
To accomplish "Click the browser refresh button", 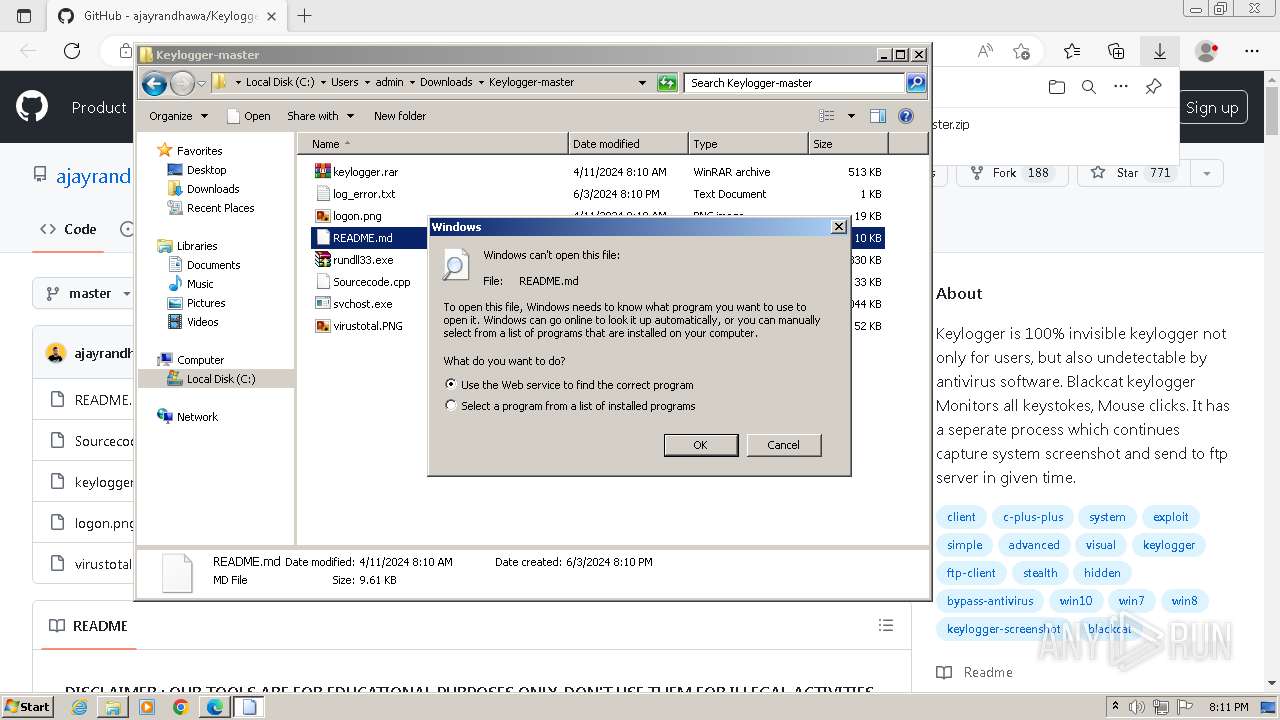I will (72, 51).
